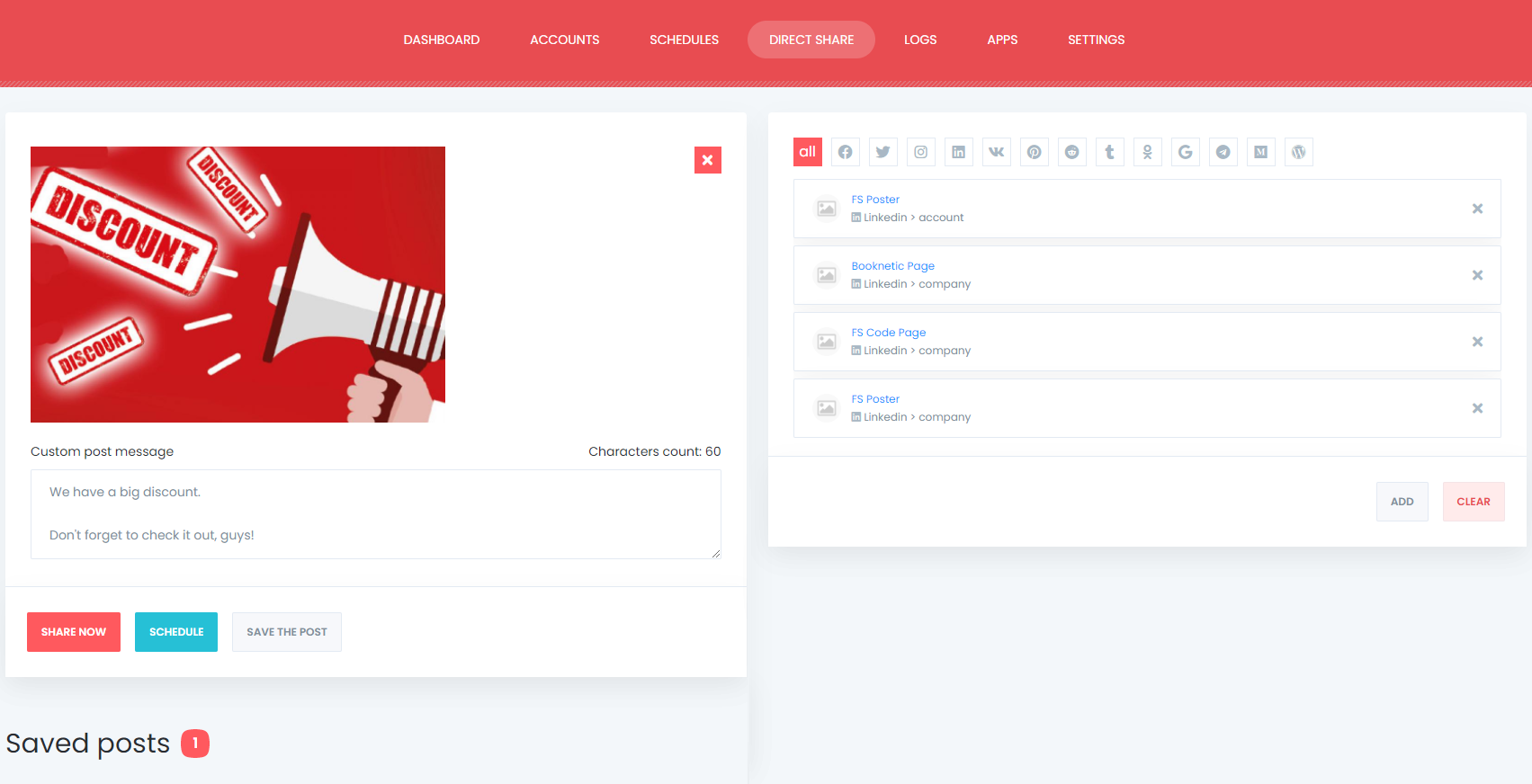
Task: Filter accounts by Tumblr icon
Action: coord(1109,152)
